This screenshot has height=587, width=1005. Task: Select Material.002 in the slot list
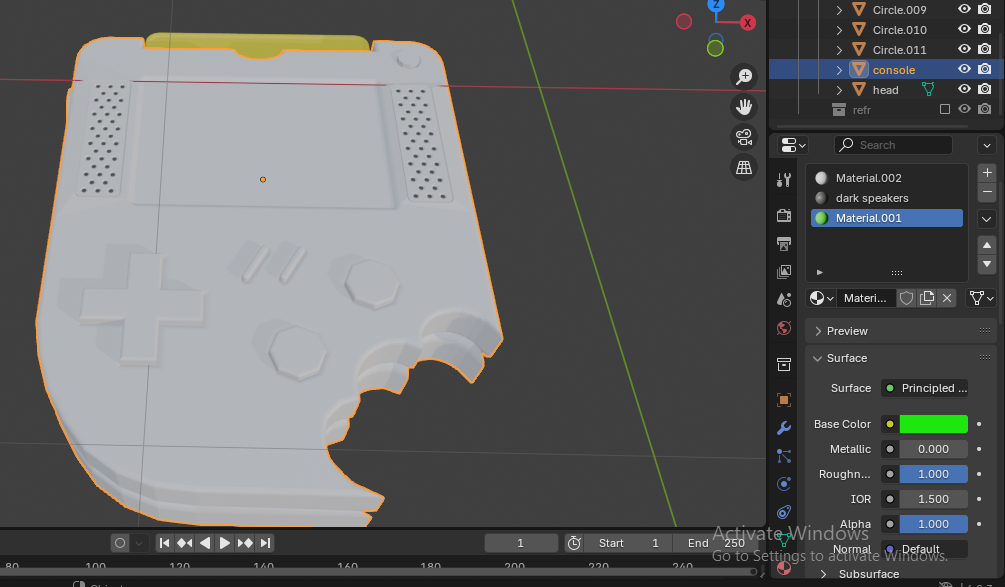(868, 178)
